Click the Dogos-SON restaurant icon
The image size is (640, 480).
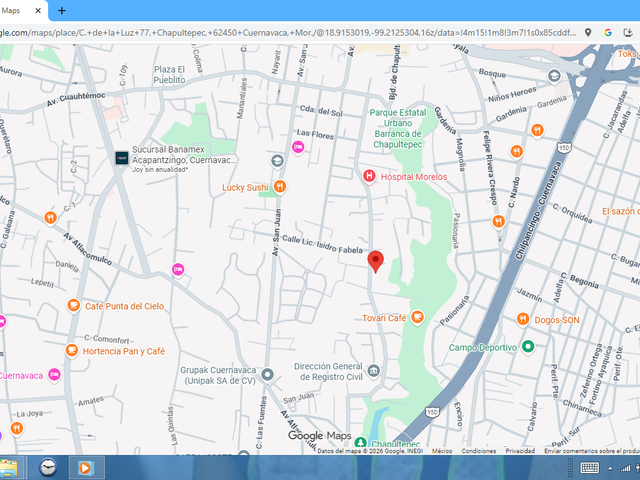[x=523, y=319]
